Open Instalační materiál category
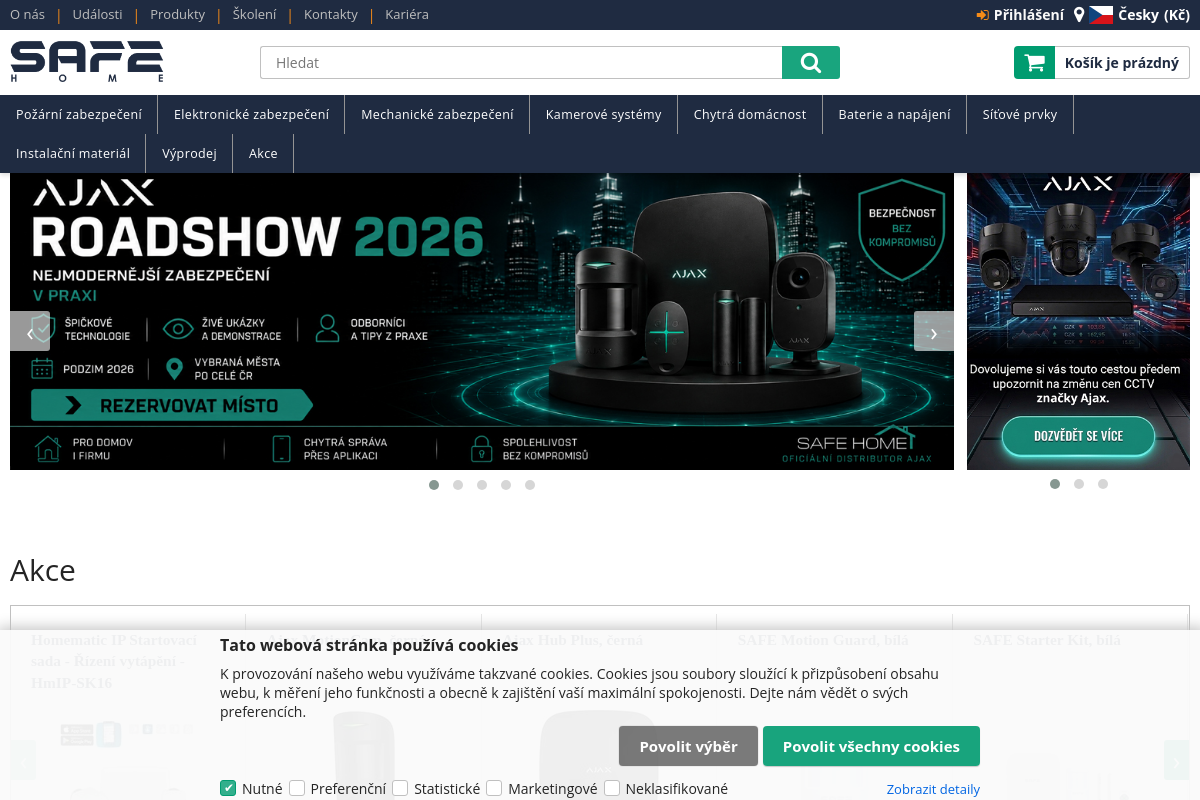This screenshot has height=800, width=1200. click(x=73, y=153)
